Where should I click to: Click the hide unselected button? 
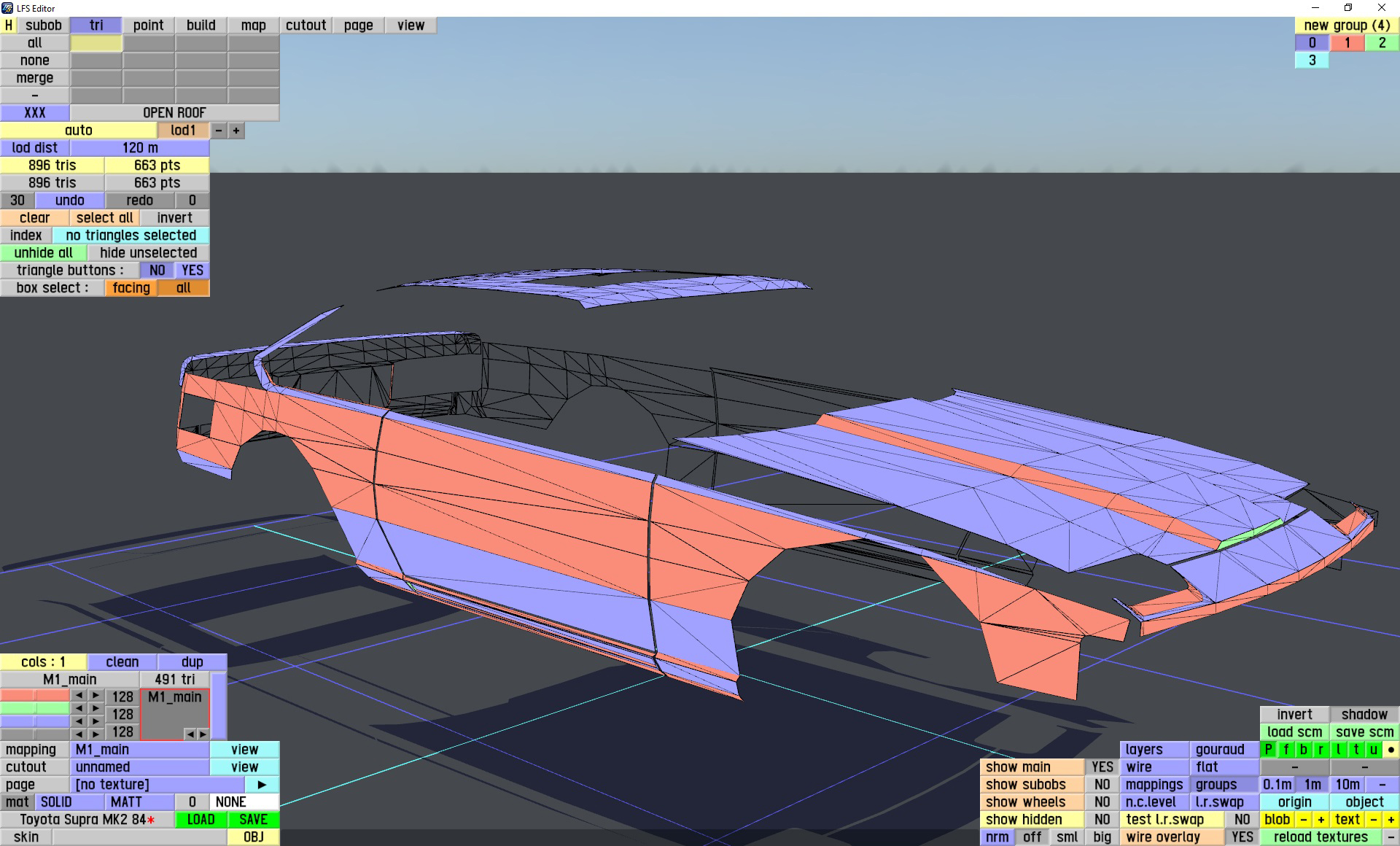pyautogui.click(x=148, y=253)
